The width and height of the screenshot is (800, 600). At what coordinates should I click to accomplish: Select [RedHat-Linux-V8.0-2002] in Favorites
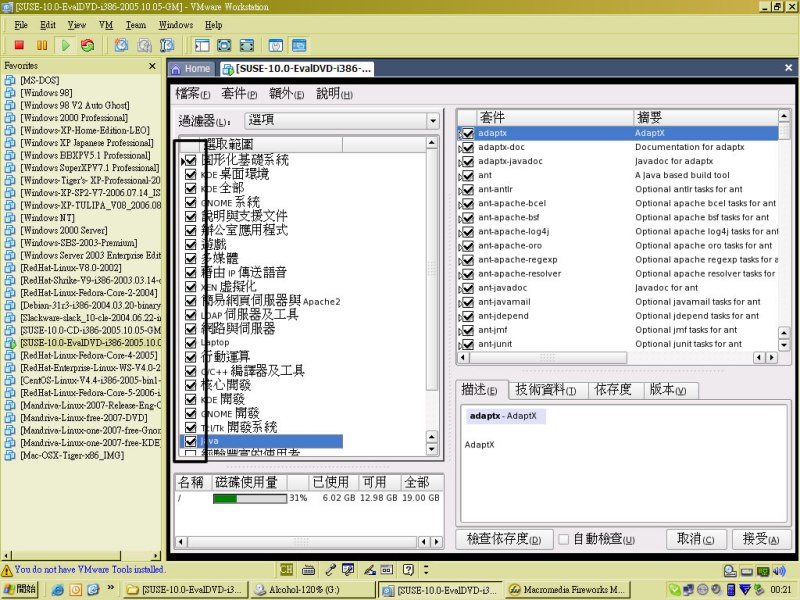(x=70, y=268)
